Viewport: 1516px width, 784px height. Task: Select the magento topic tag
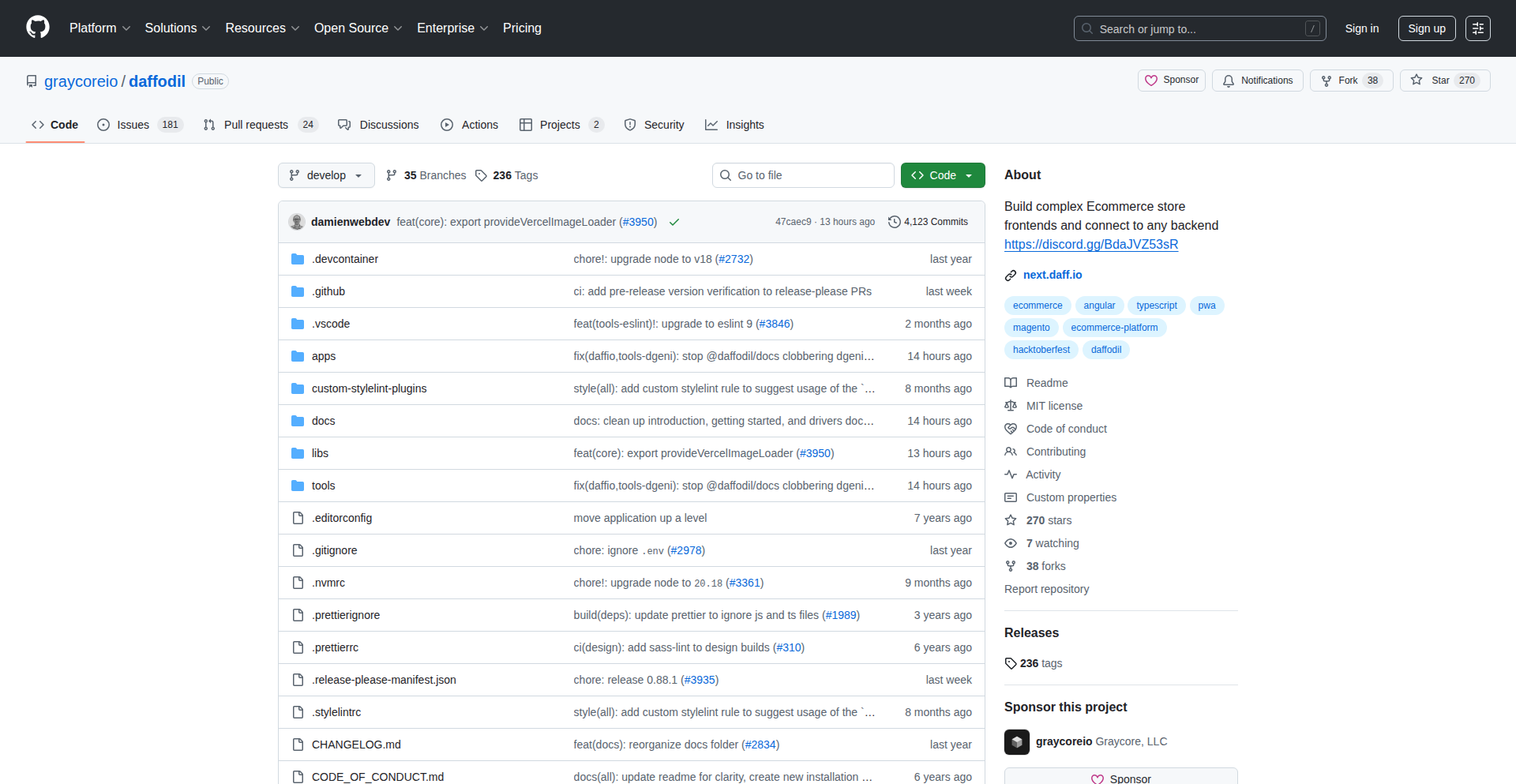pos(1031,328)
